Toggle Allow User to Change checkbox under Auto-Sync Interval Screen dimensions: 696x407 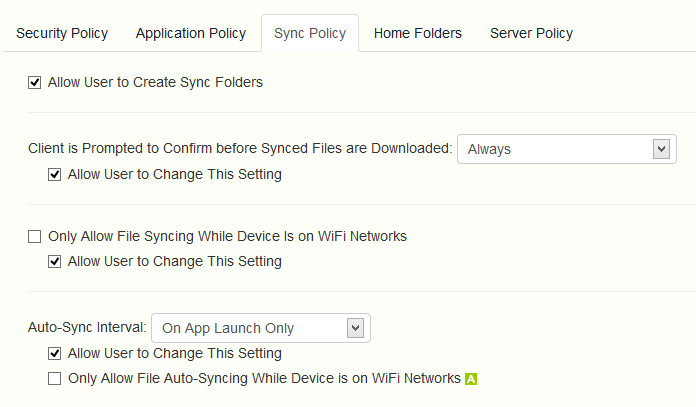pyautogui.click(x=55, y=354)
